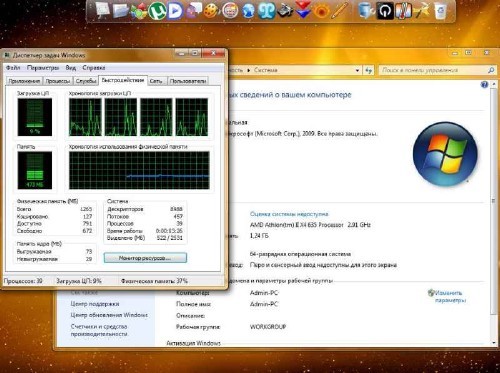Launch uTorrent from the dock

(x=157, y=10)
